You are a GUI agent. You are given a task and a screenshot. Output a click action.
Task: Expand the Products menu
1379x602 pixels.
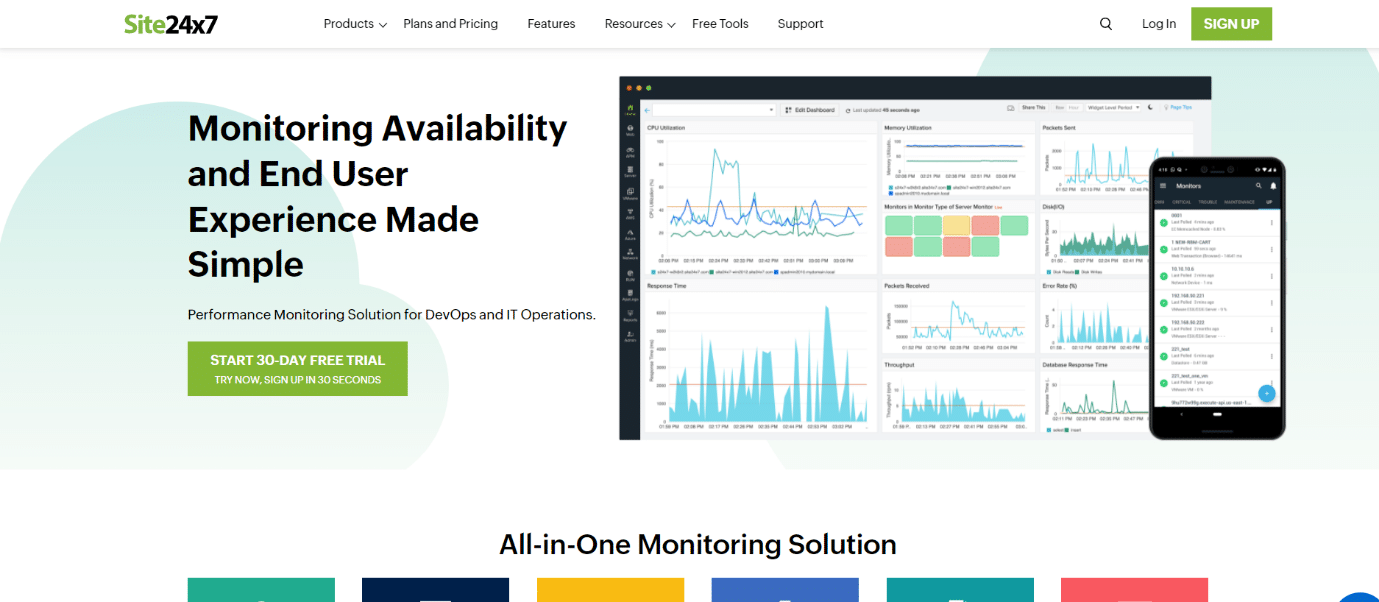pyautogui.click(x=355, y=24)
